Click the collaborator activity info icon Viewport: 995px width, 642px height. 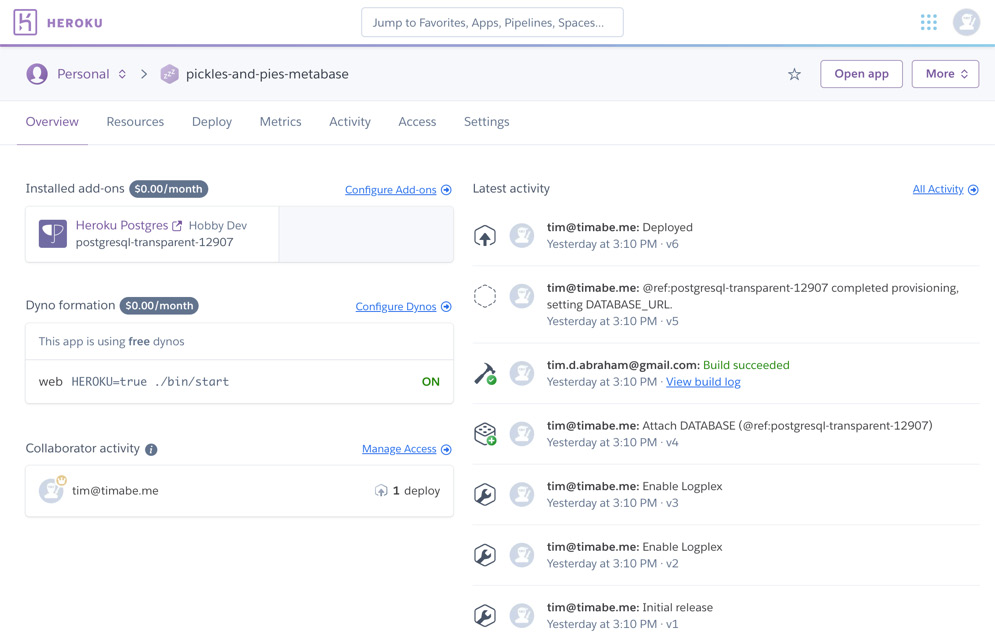151,450
